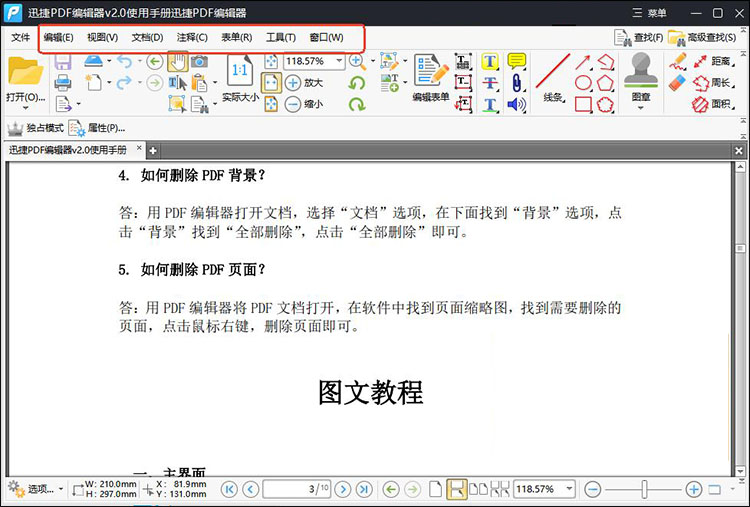Select the Hand tool
Viewport: 750px width, 507px height.
tap(177, 62)
